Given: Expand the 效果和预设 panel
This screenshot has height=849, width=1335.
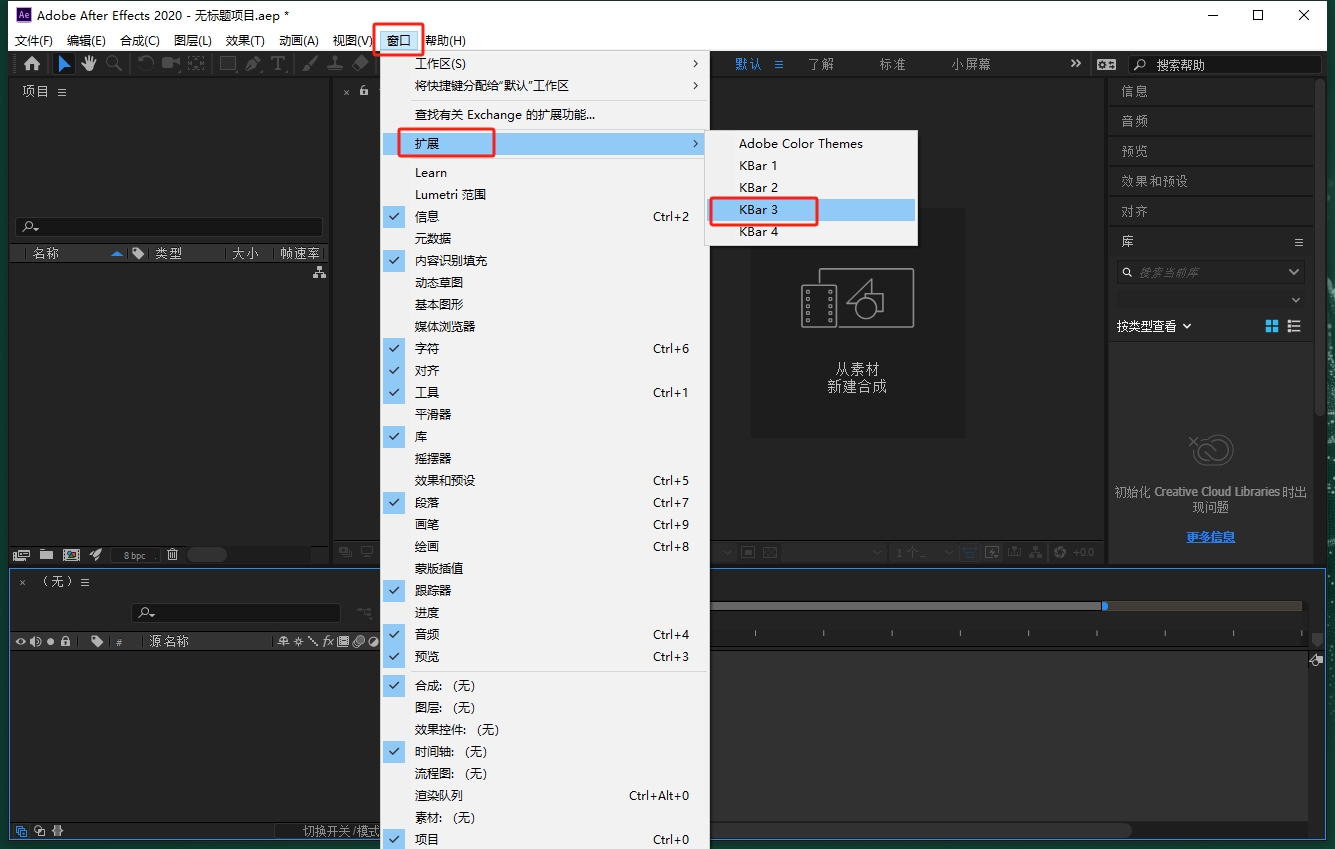Looking at the screenshot, I should point(1211,181).
